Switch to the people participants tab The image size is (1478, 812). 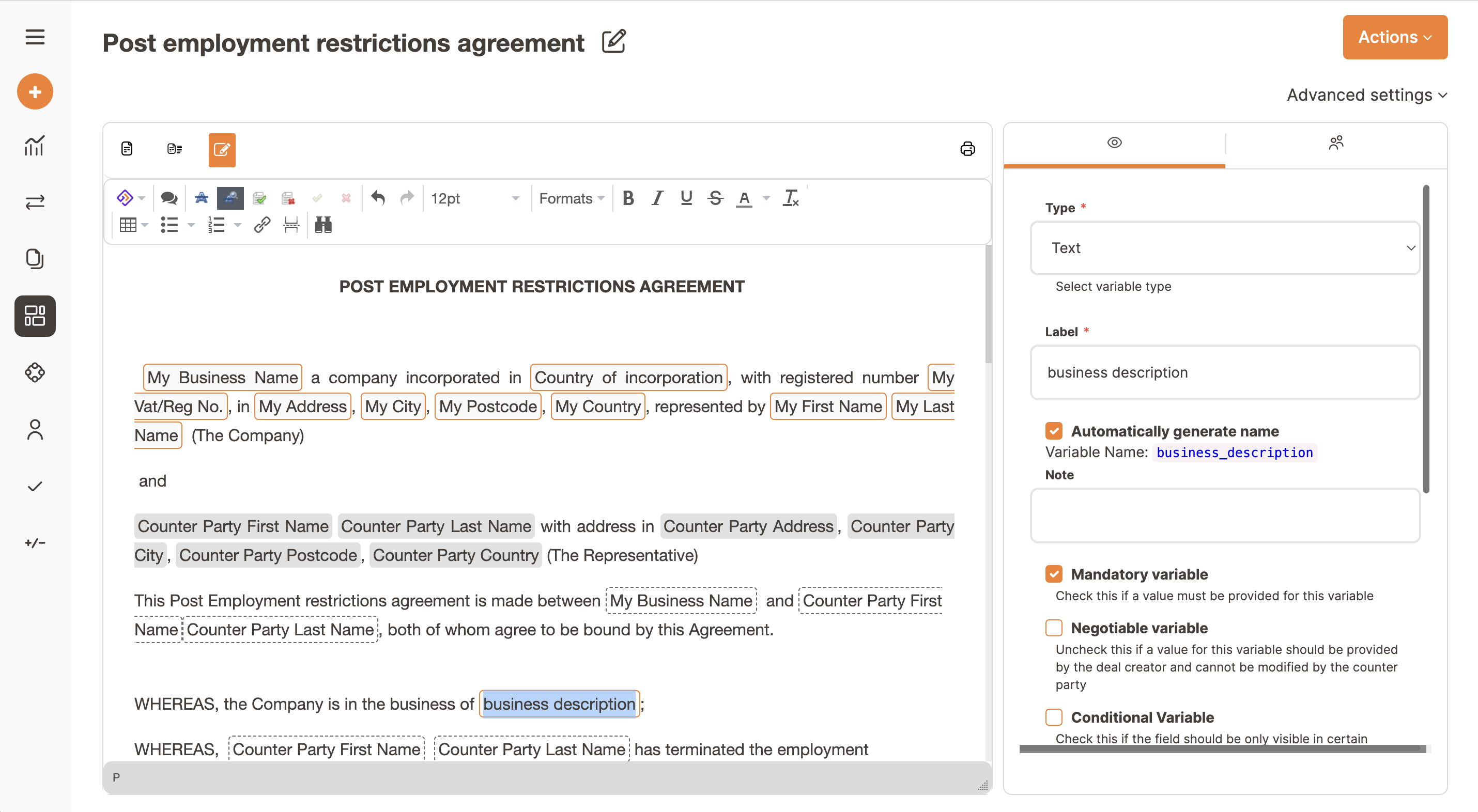pos(1336,143)
